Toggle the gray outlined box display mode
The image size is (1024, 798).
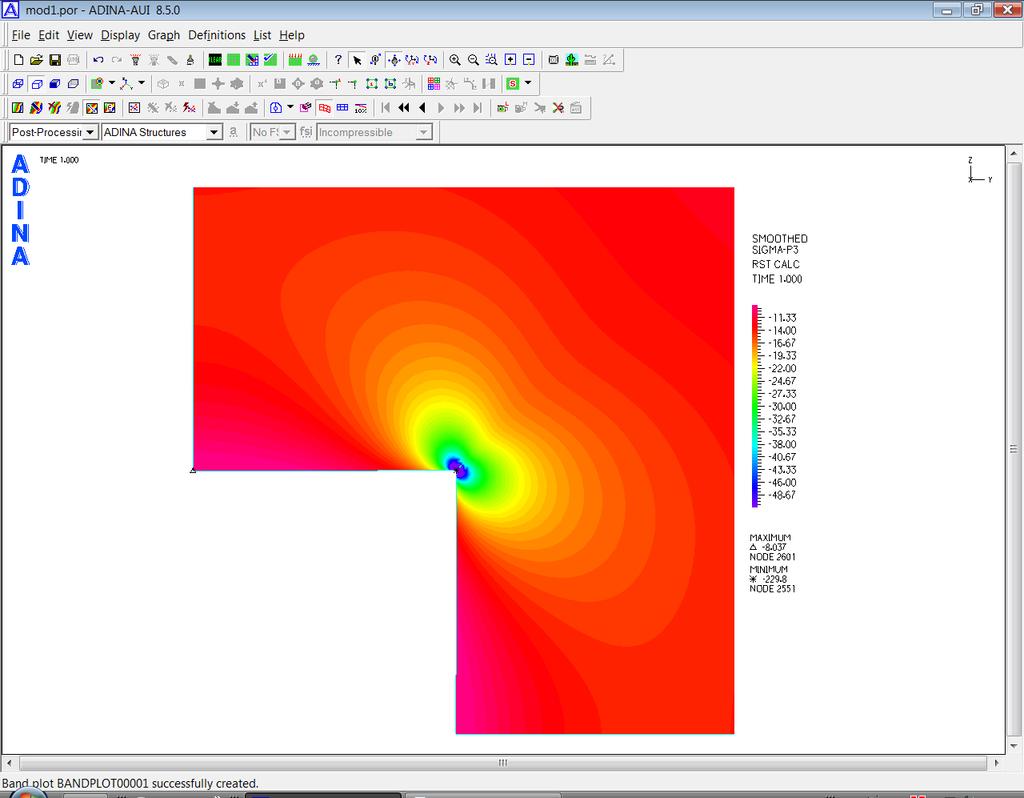(73, 84)
